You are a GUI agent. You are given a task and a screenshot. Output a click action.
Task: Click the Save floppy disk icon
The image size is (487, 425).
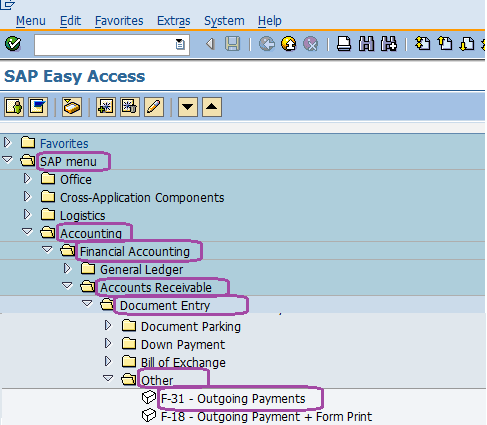click(x=232, y=44)
